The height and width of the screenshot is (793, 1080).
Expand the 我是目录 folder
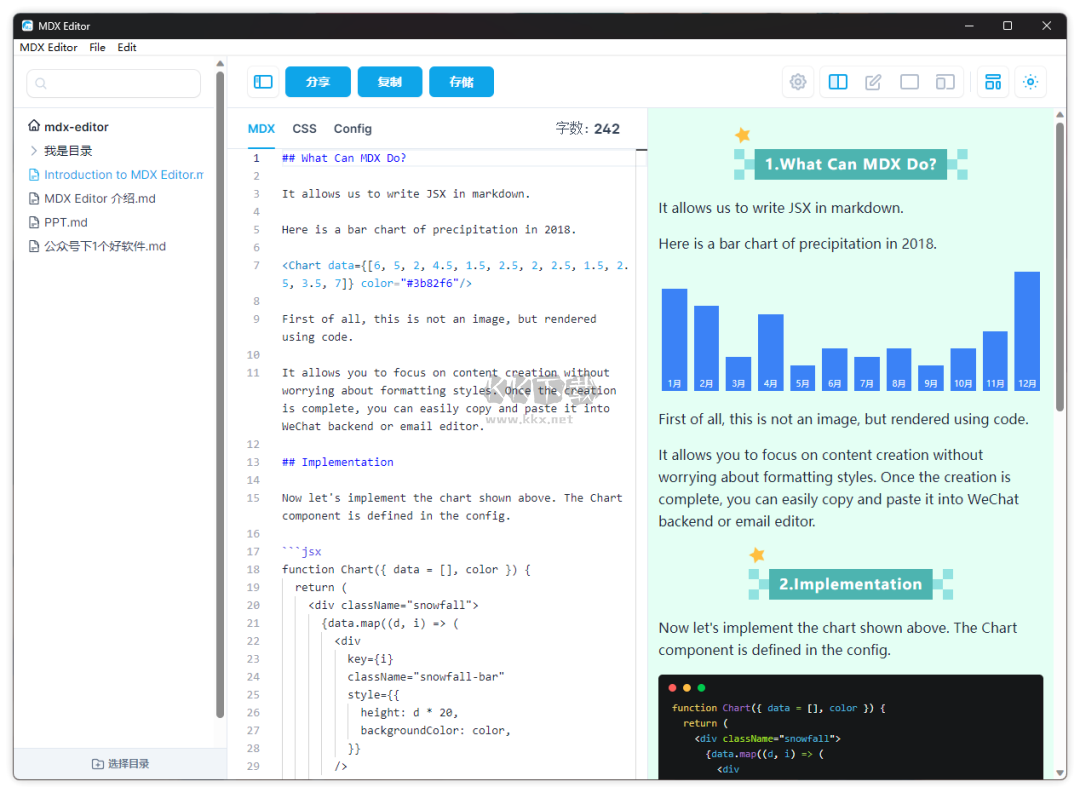(33, 150)
